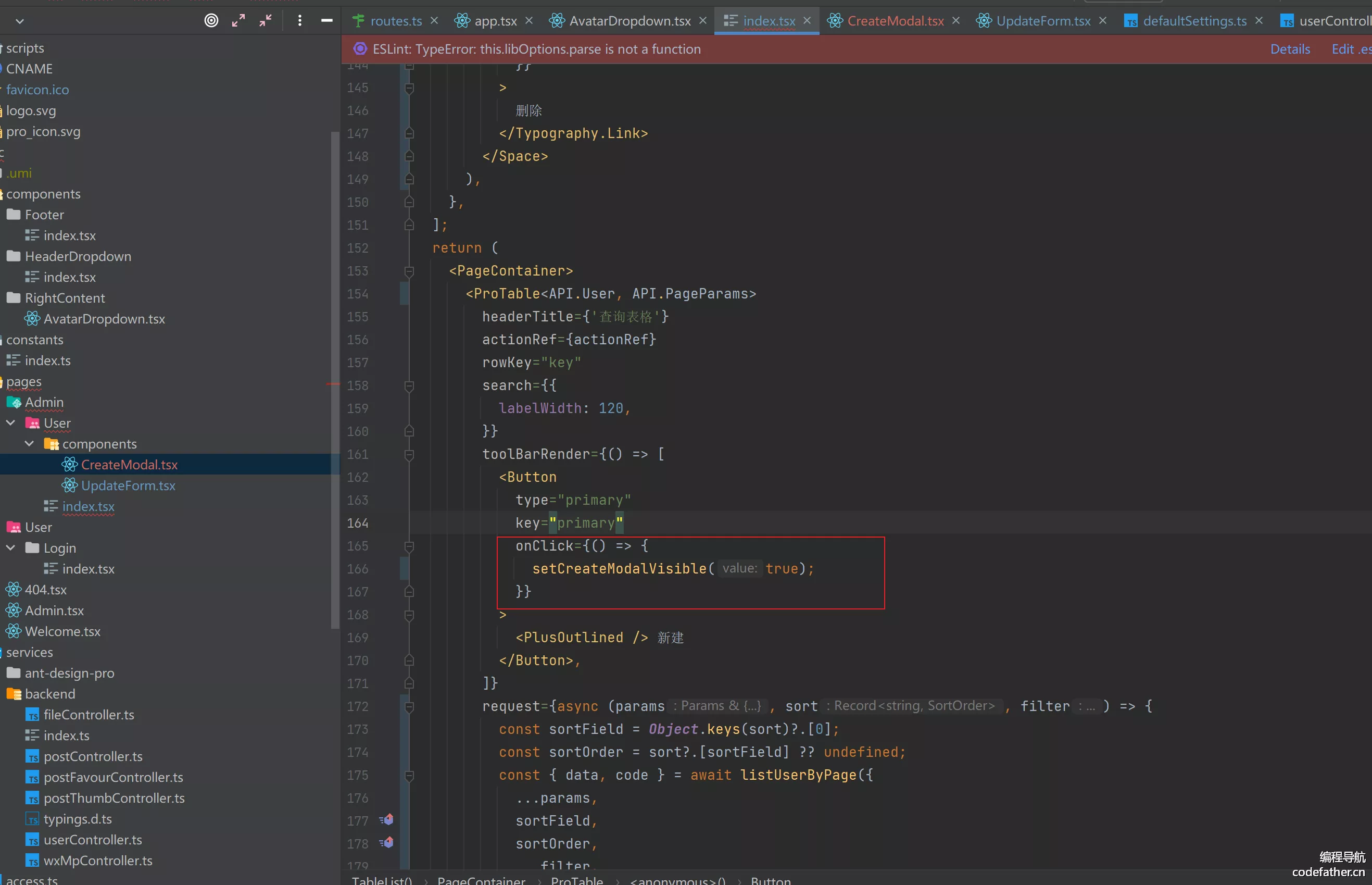Open typings.d.ts file

click(78, 819)
